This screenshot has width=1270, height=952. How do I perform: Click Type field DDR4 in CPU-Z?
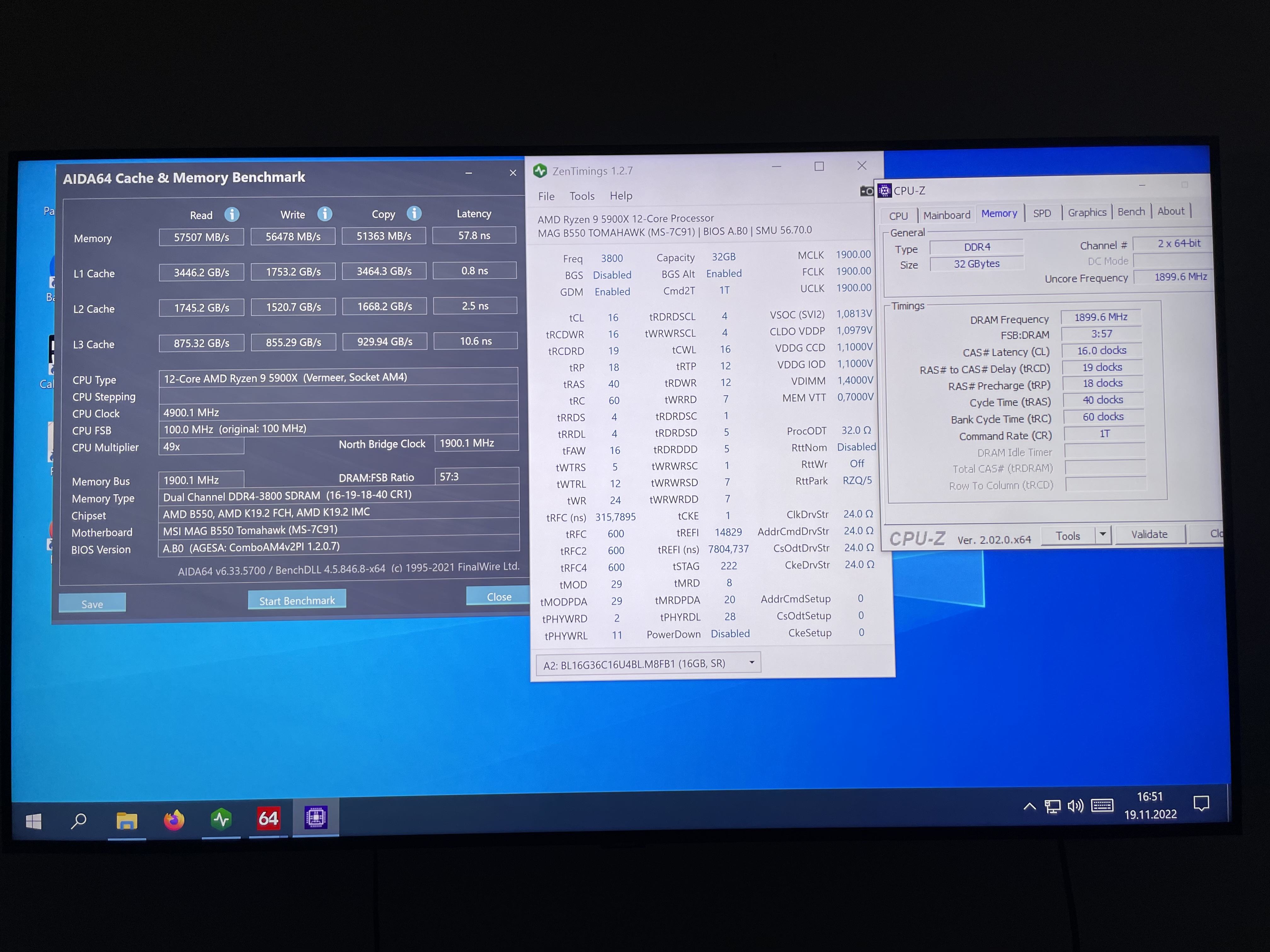[977, 247]
